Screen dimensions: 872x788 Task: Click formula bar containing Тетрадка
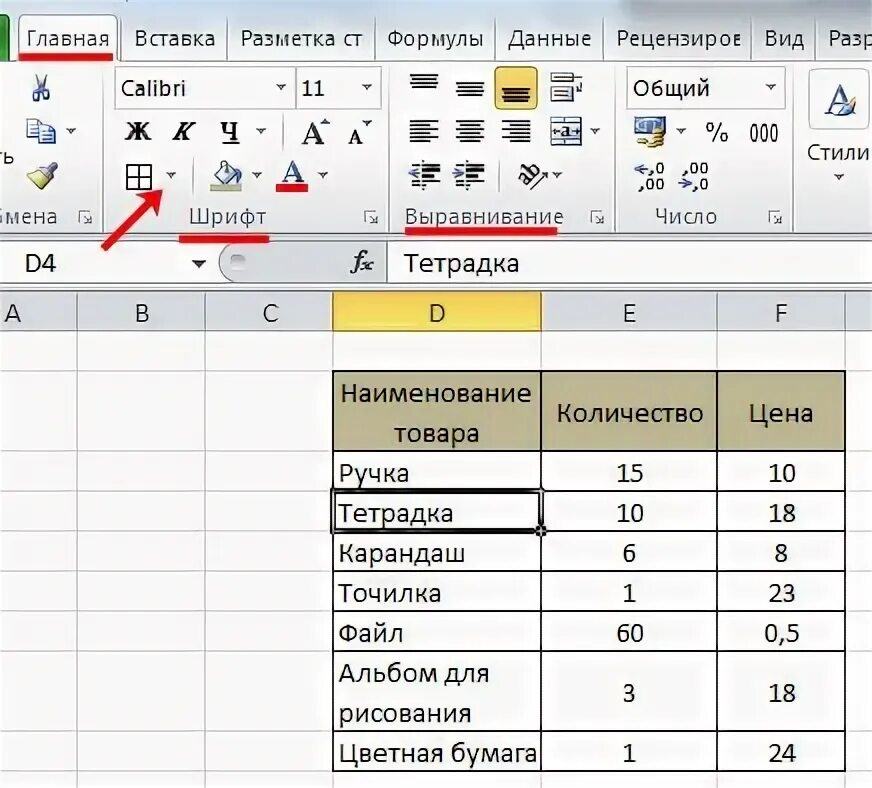click(628, 264)
